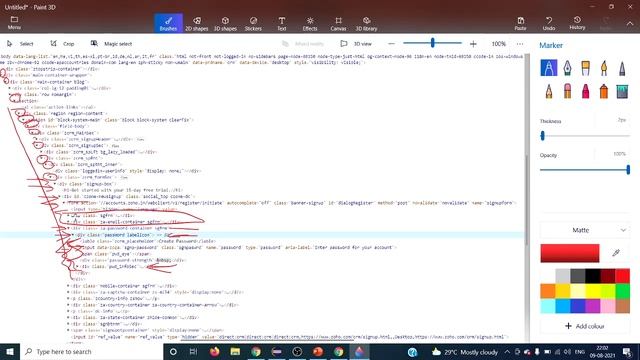Image resolution: width=640 pixels, height=360 pixels.
Task: Select the Fill bucket tool
Action: [622, 91]
